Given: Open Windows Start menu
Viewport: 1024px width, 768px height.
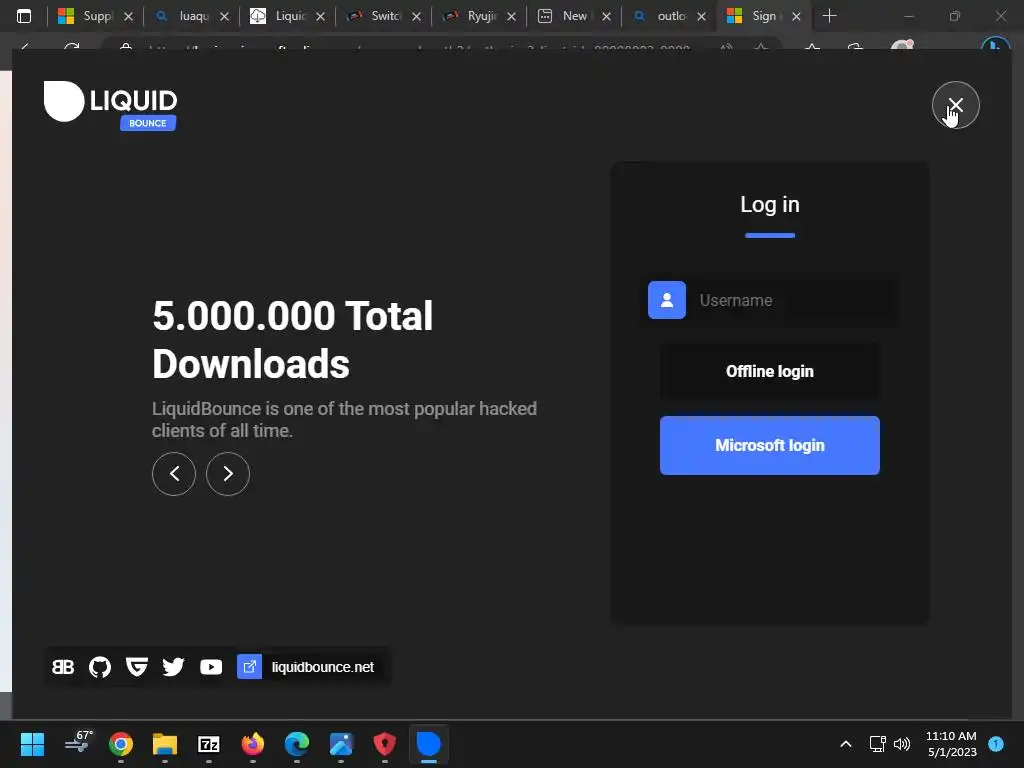Looking at the screenshot, I should pyautogui.click(x=32, y=744).
